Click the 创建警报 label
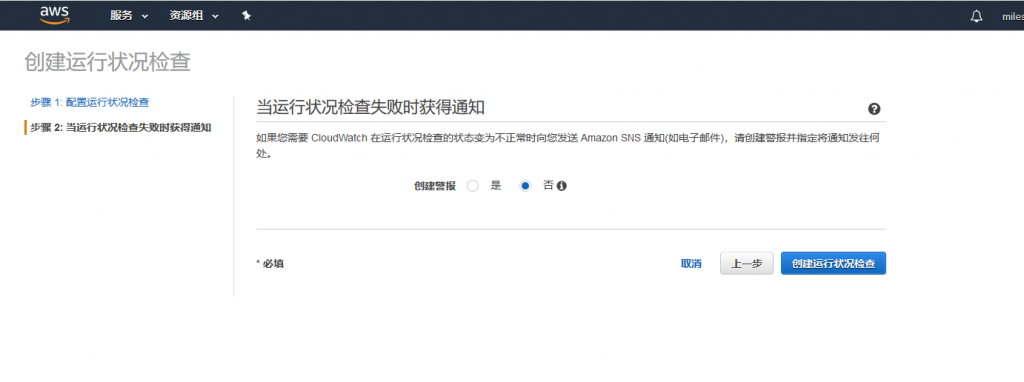Image resolution: width=1024 pixels, height=382 pixels. pos(435,185)
